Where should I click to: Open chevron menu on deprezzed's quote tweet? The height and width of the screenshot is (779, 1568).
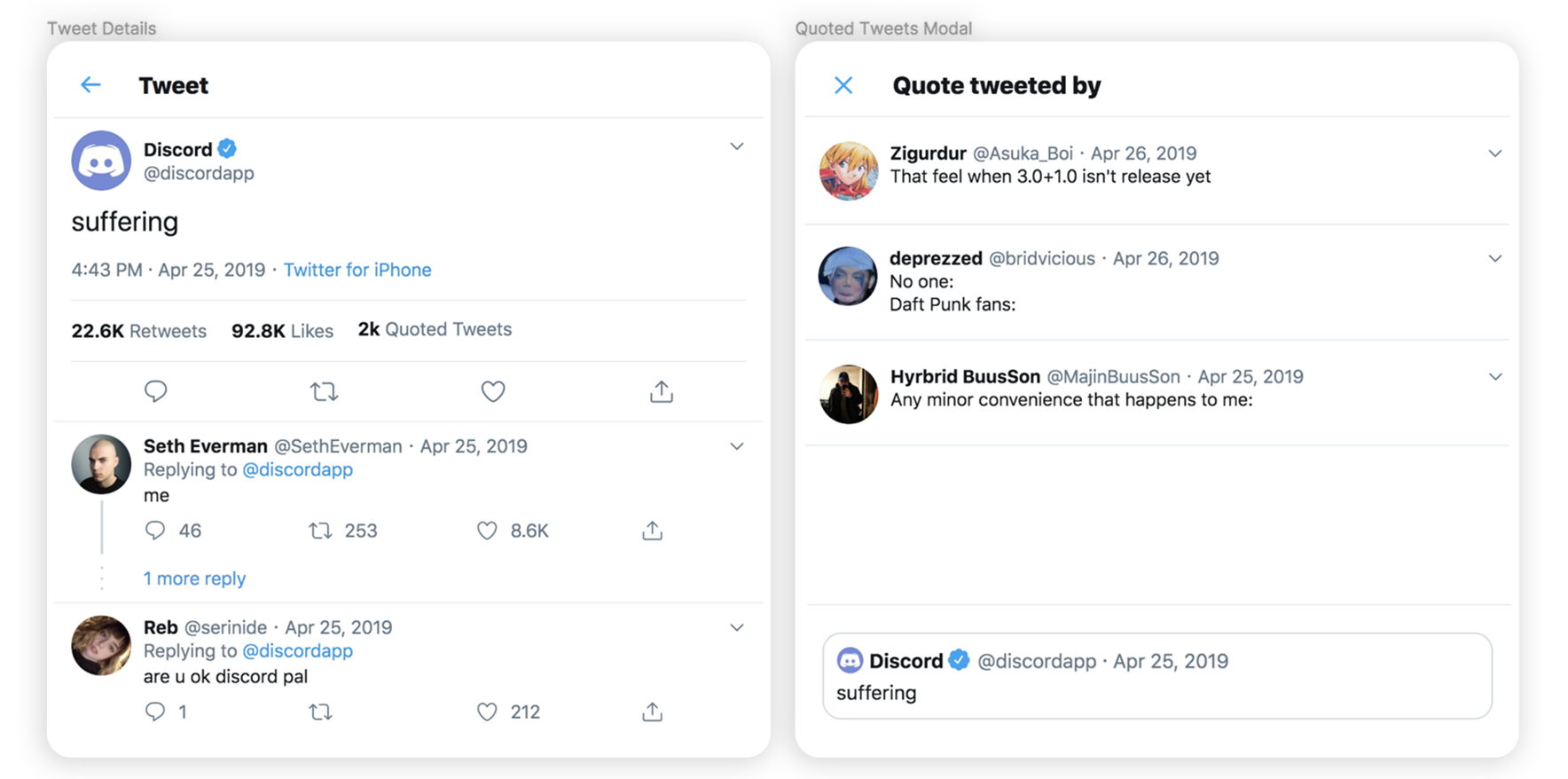pos(1495,258)
